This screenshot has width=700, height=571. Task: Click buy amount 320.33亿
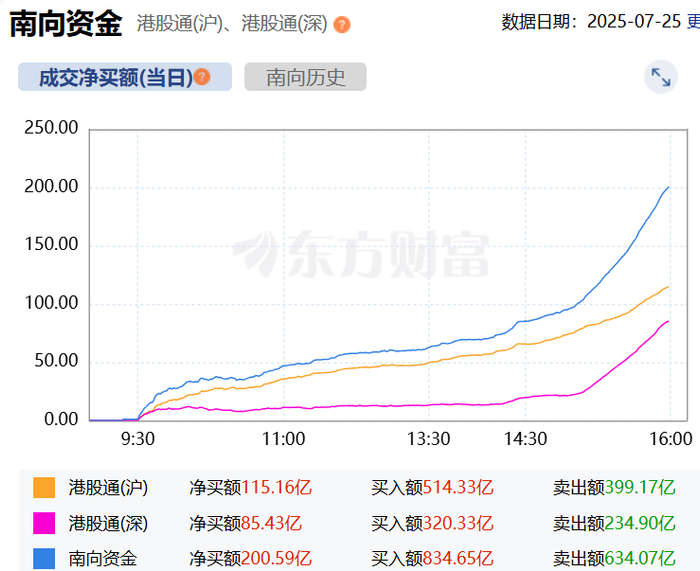coord(458,523)
